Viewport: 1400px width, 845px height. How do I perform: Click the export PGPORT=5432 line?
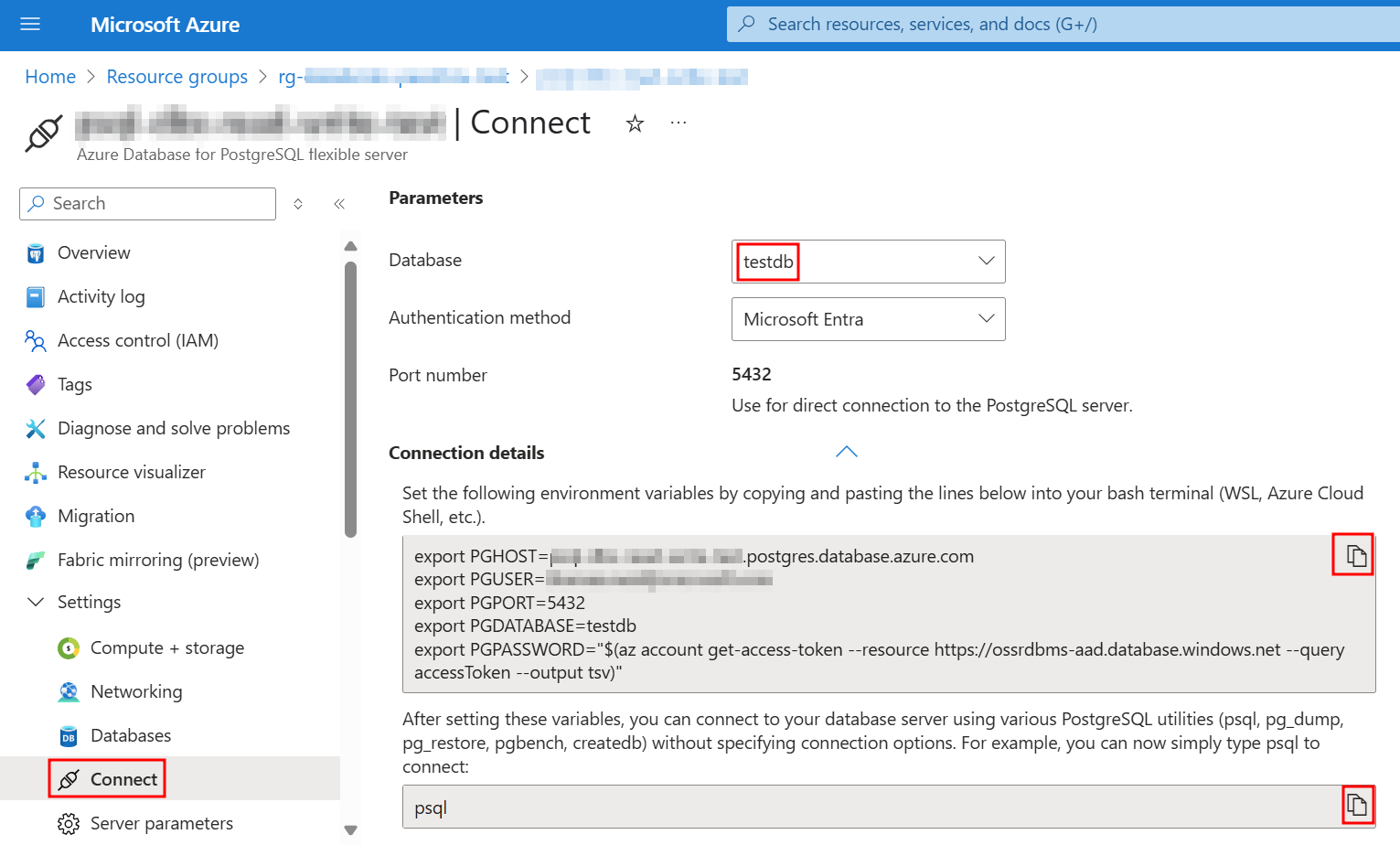499,603
